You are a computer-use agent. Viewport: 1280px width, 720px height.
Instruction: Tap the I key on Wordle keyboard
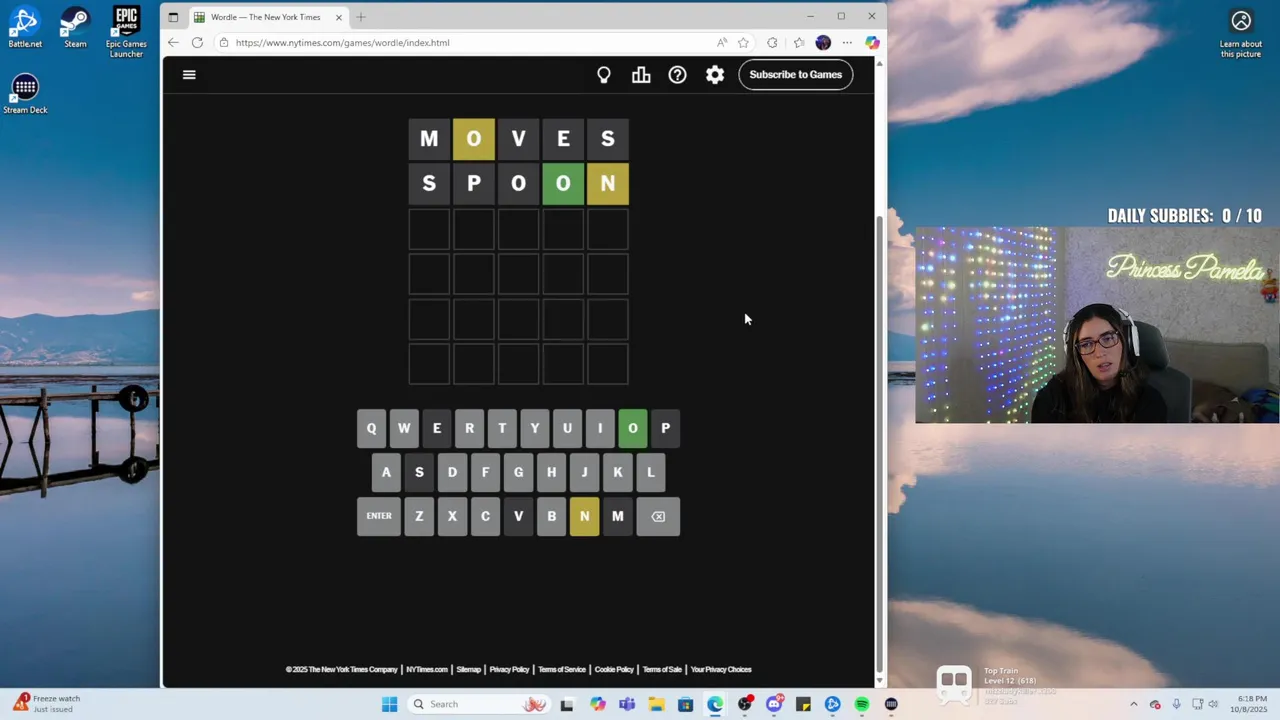(x=600, y=428)
